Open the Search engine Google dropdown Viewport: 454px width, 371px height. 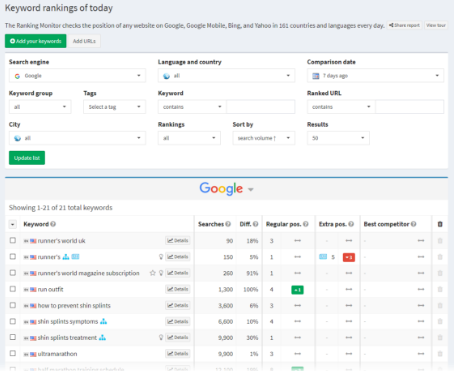(77, 76)
